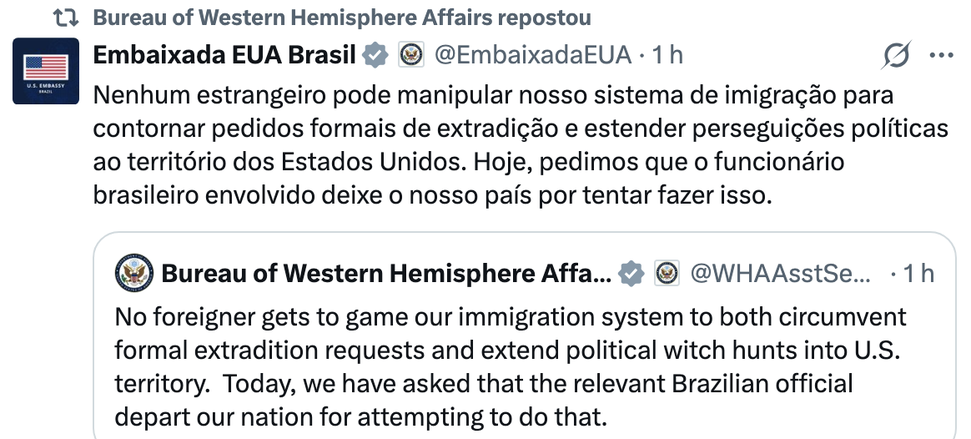
Task: Click the verified badge beside Embaixada EUA Brasil
Action: [x=375, y=57]
